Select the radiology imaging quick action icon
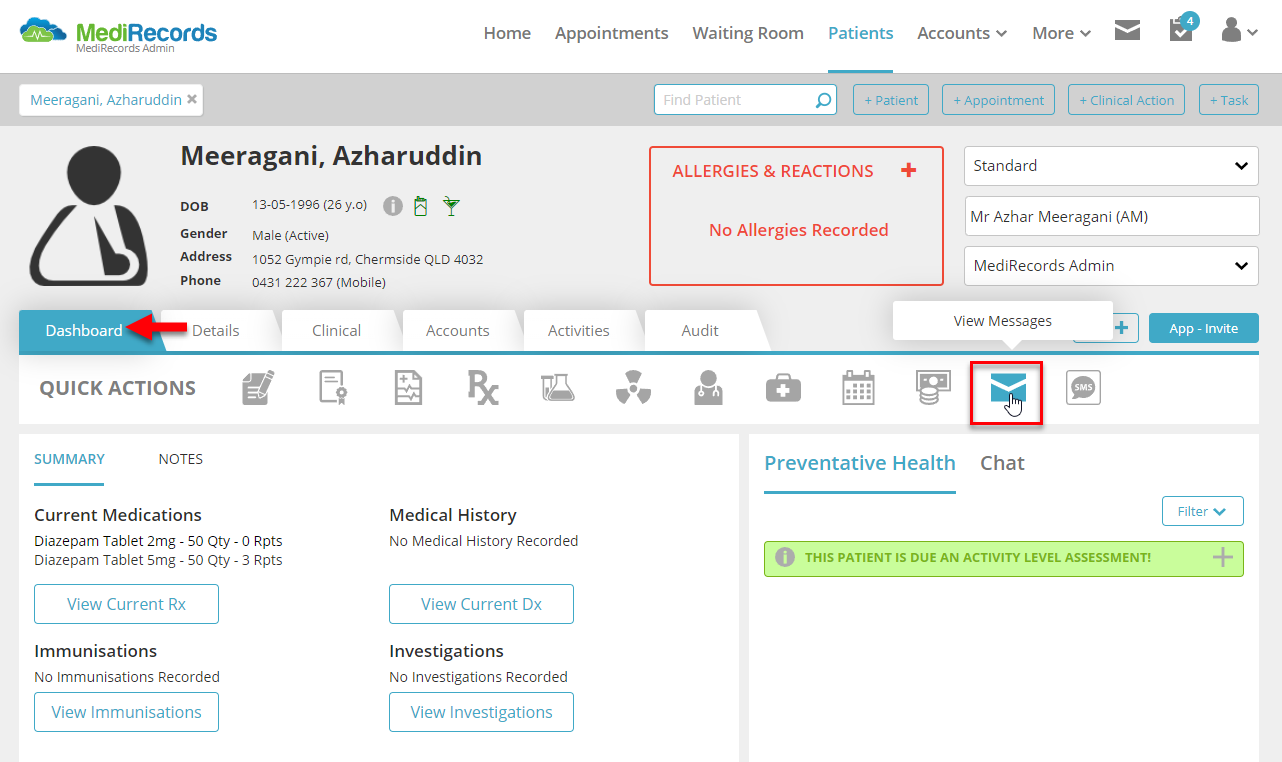 click(633, 388)
